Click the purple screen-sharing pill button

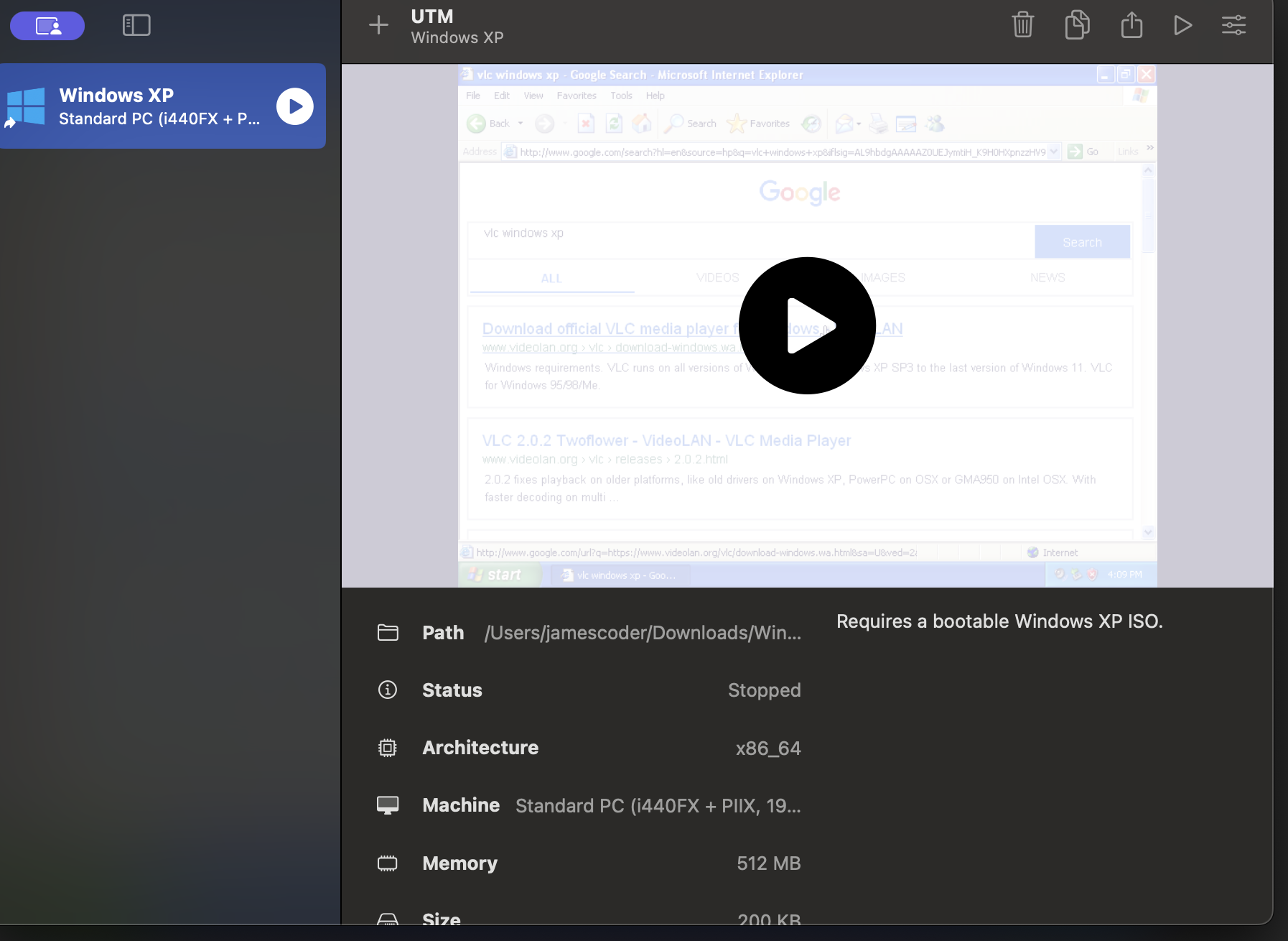coord(47,27)
